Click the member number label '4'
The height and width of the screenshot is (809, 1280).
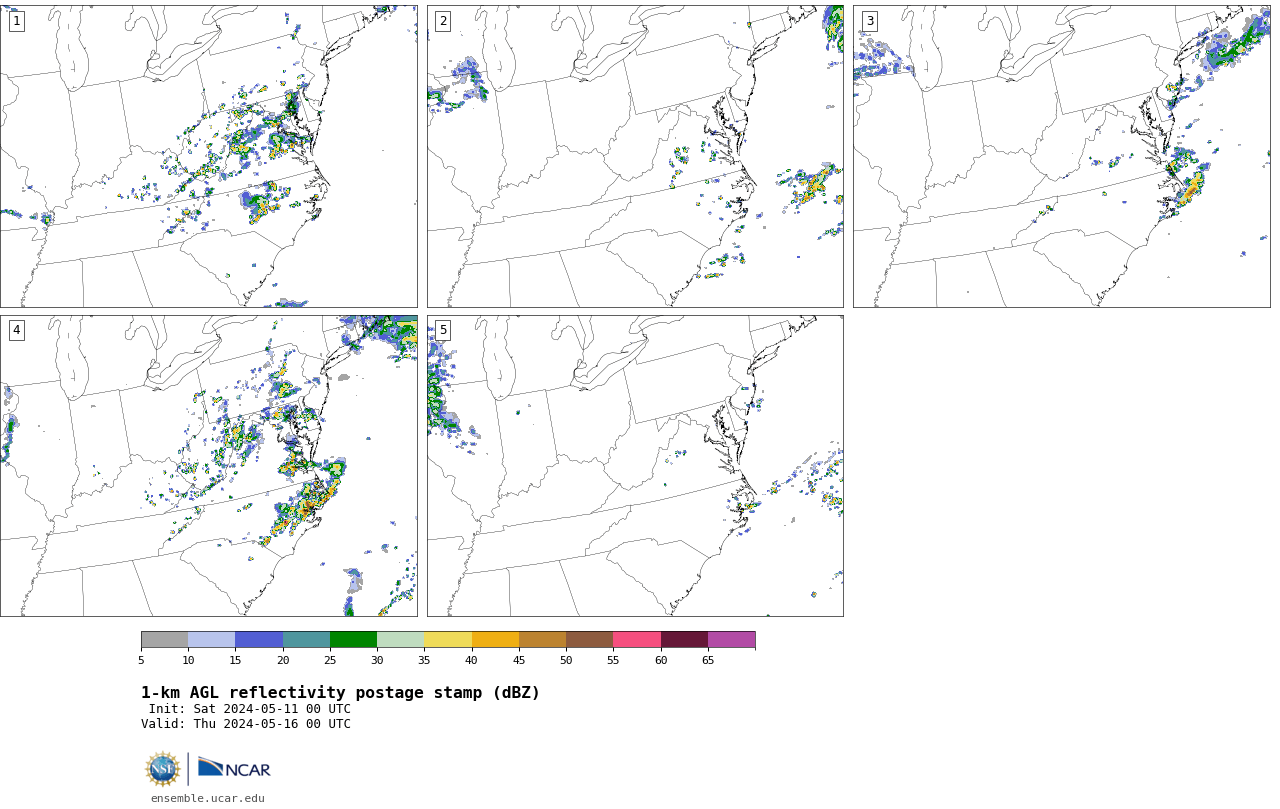16,330
